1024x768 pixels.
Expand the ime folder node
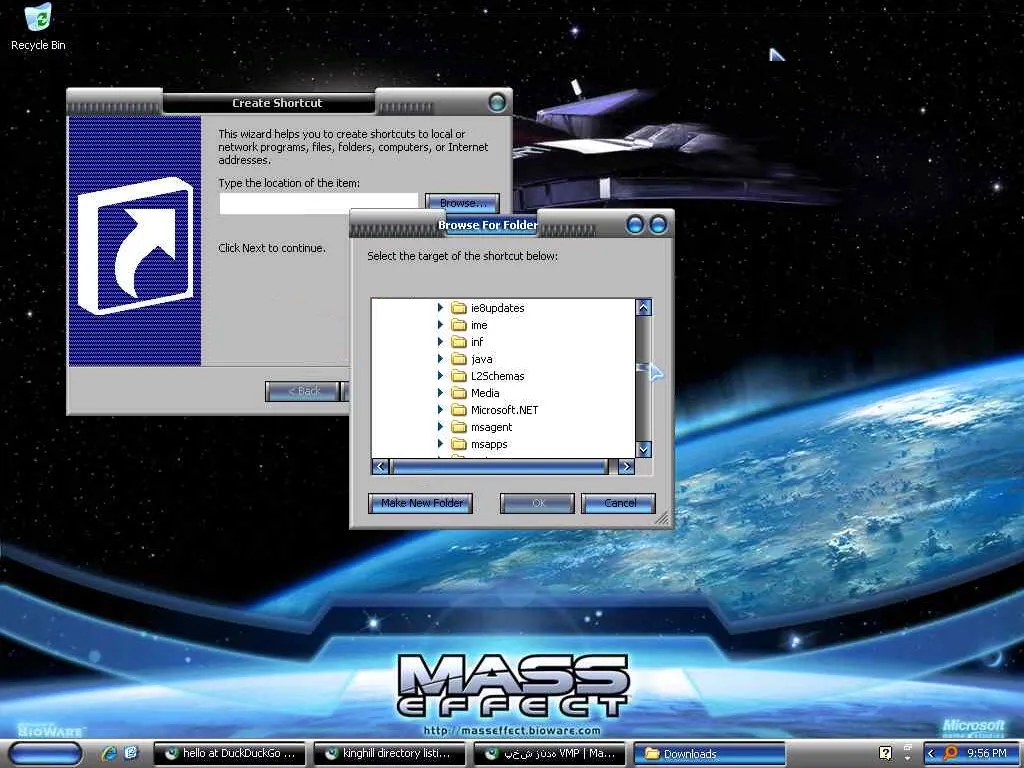tap(440, 324)
